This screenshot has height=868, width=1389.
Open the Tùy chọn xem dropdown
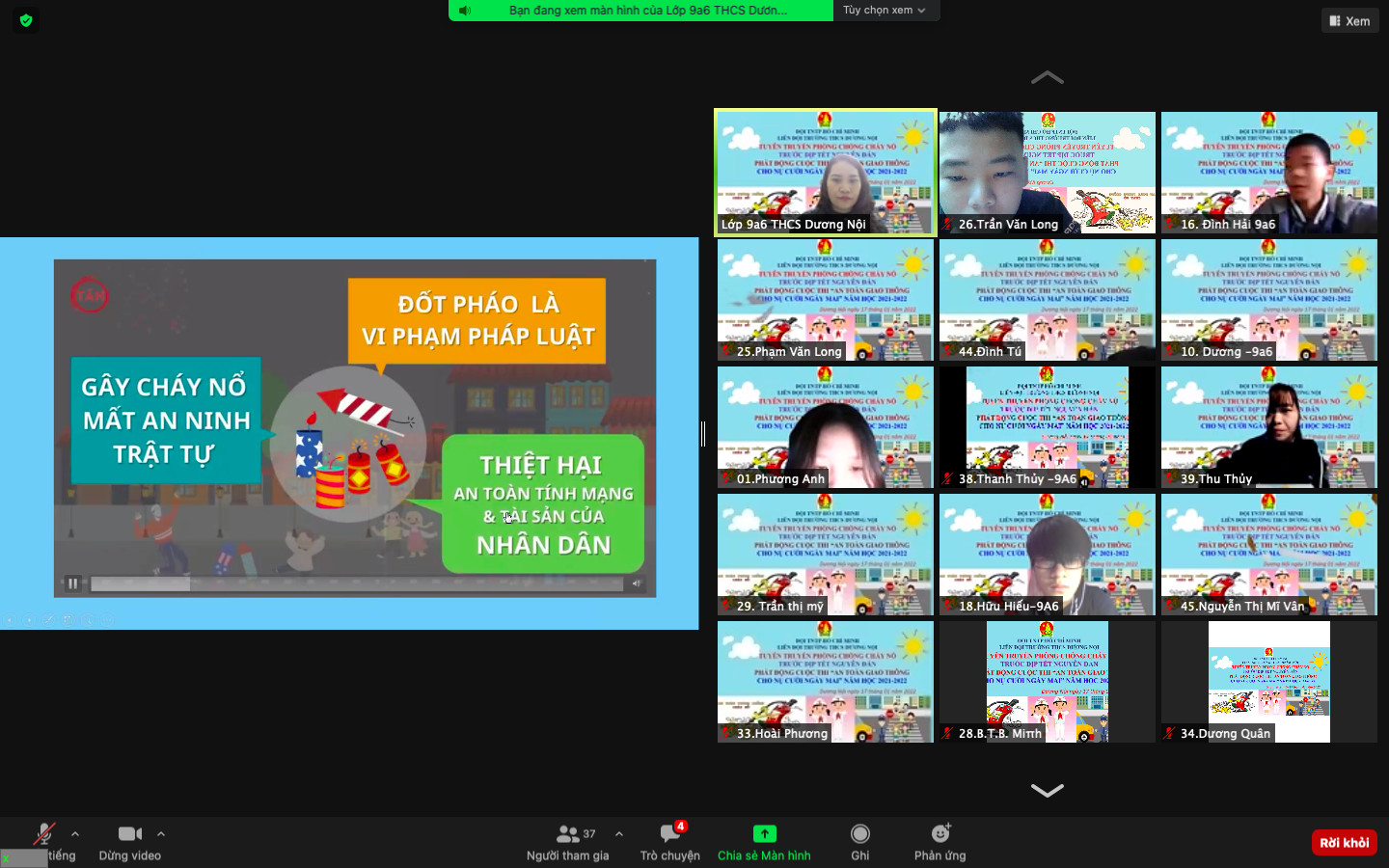point(885,11)
